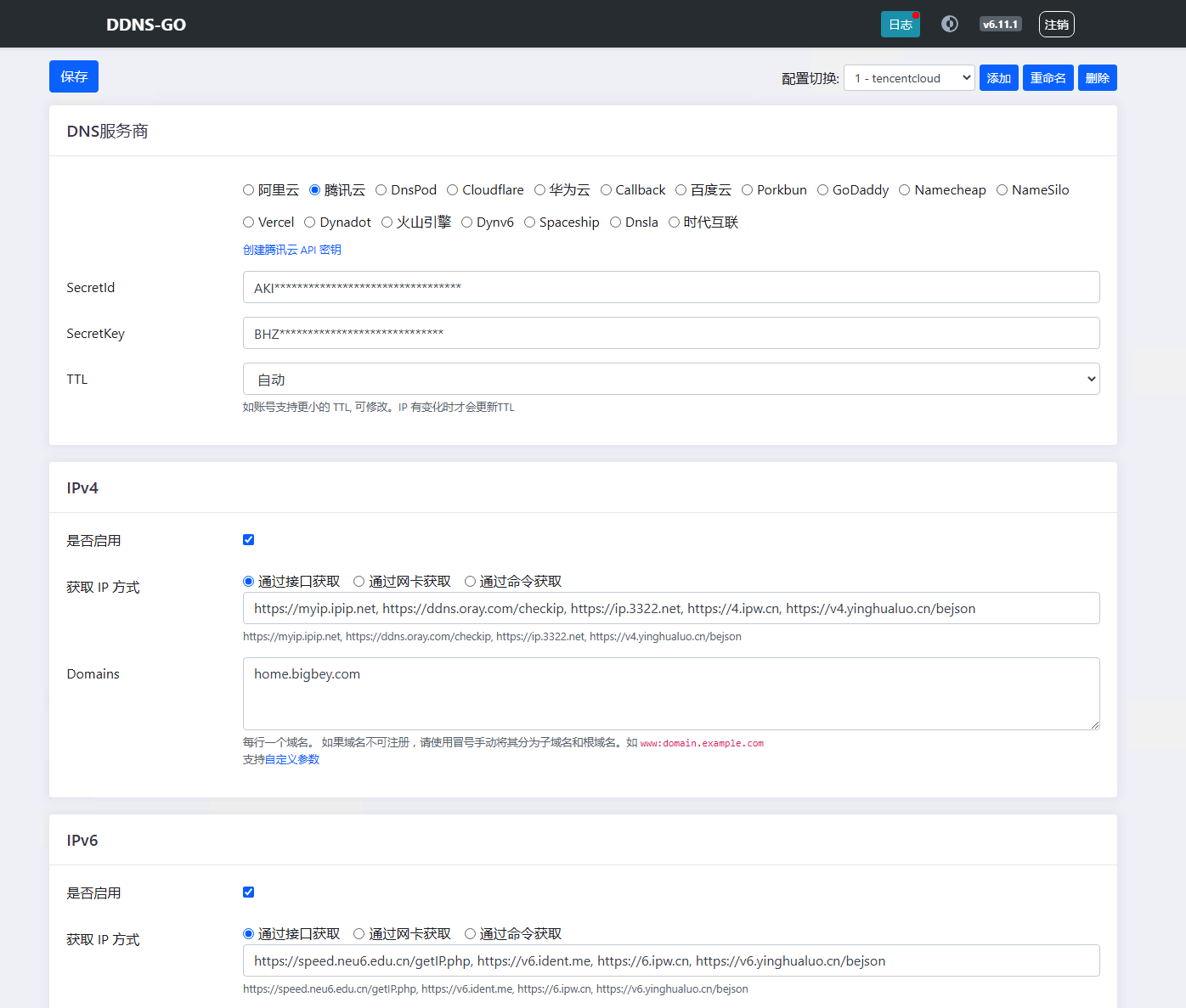The image size is (1186, 1008).
Task: Toggle the dark mode theme icon
Action: click(x=950, y=24)
